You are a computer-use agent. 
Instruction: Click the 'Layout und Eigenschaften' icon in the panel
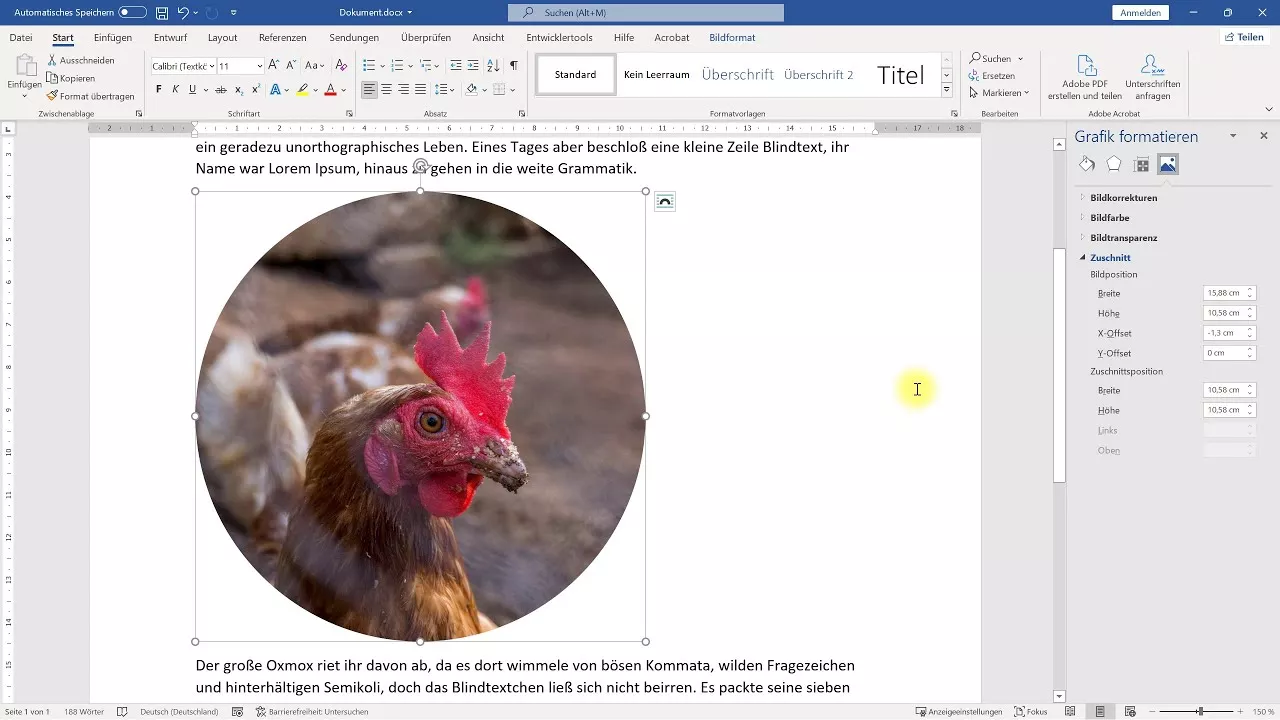(1139, 163)
